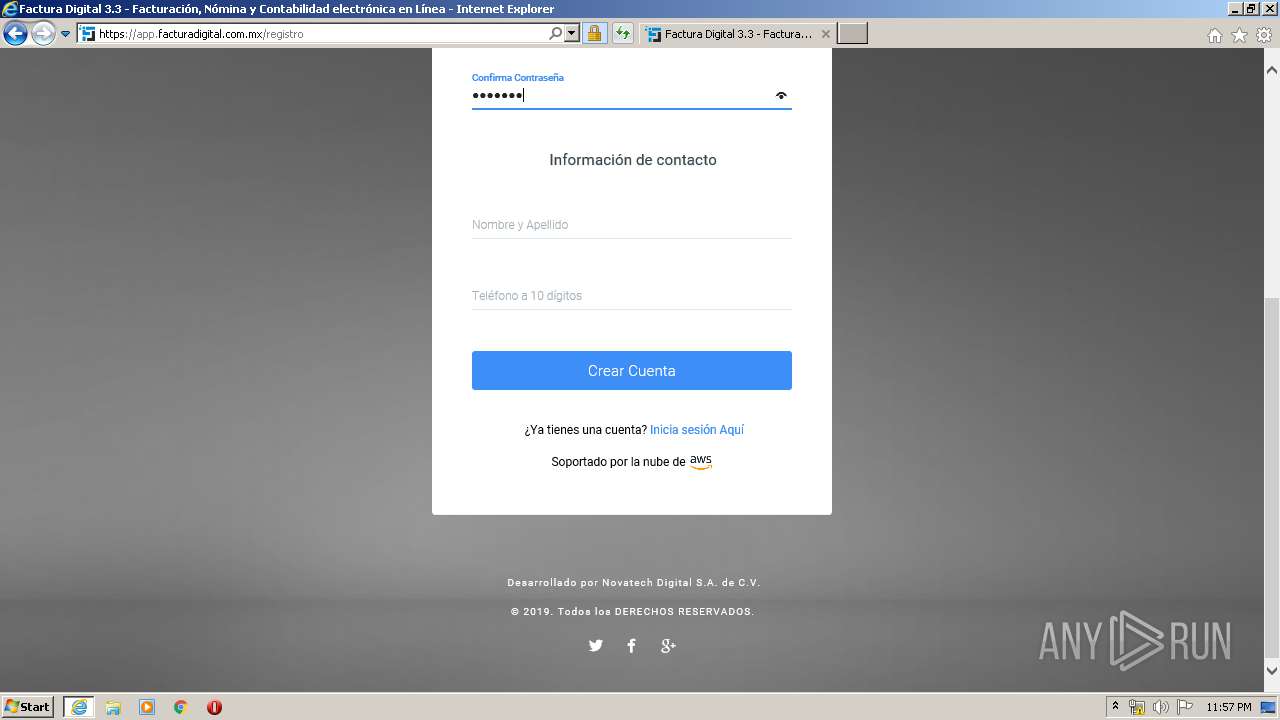Click the Crear Cuenta button

coord(631,370)
